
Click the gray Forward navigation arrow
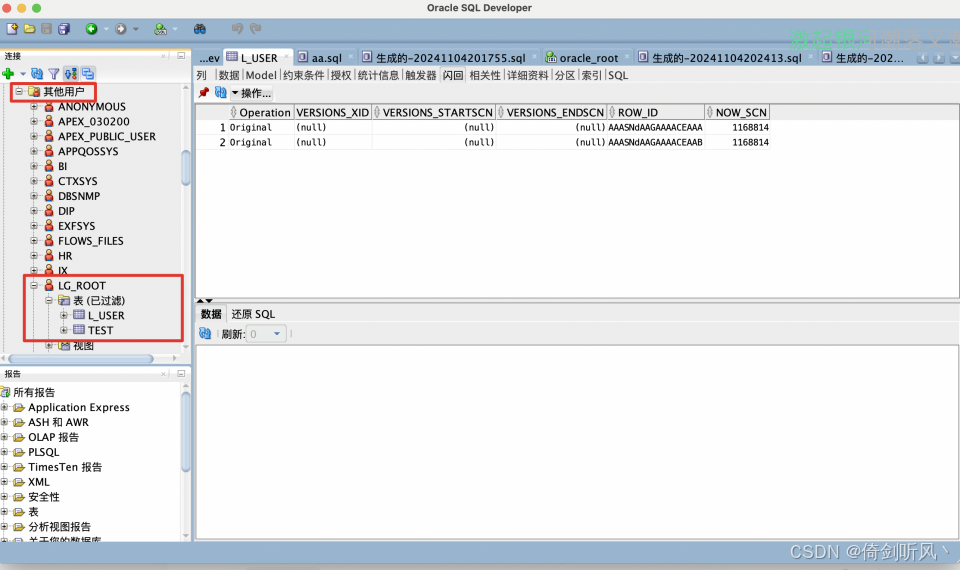121,29
